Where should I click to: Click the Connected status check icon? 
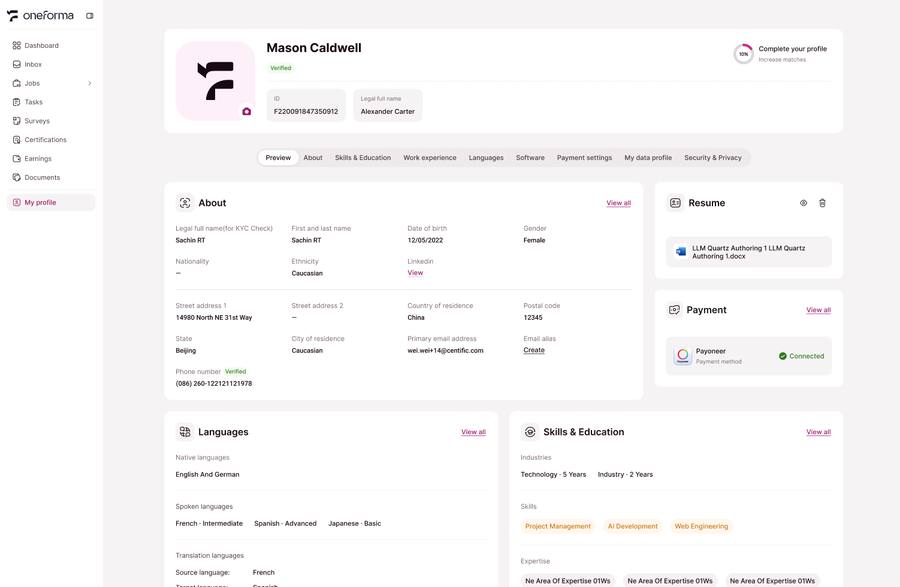click(x=782, y=356)
